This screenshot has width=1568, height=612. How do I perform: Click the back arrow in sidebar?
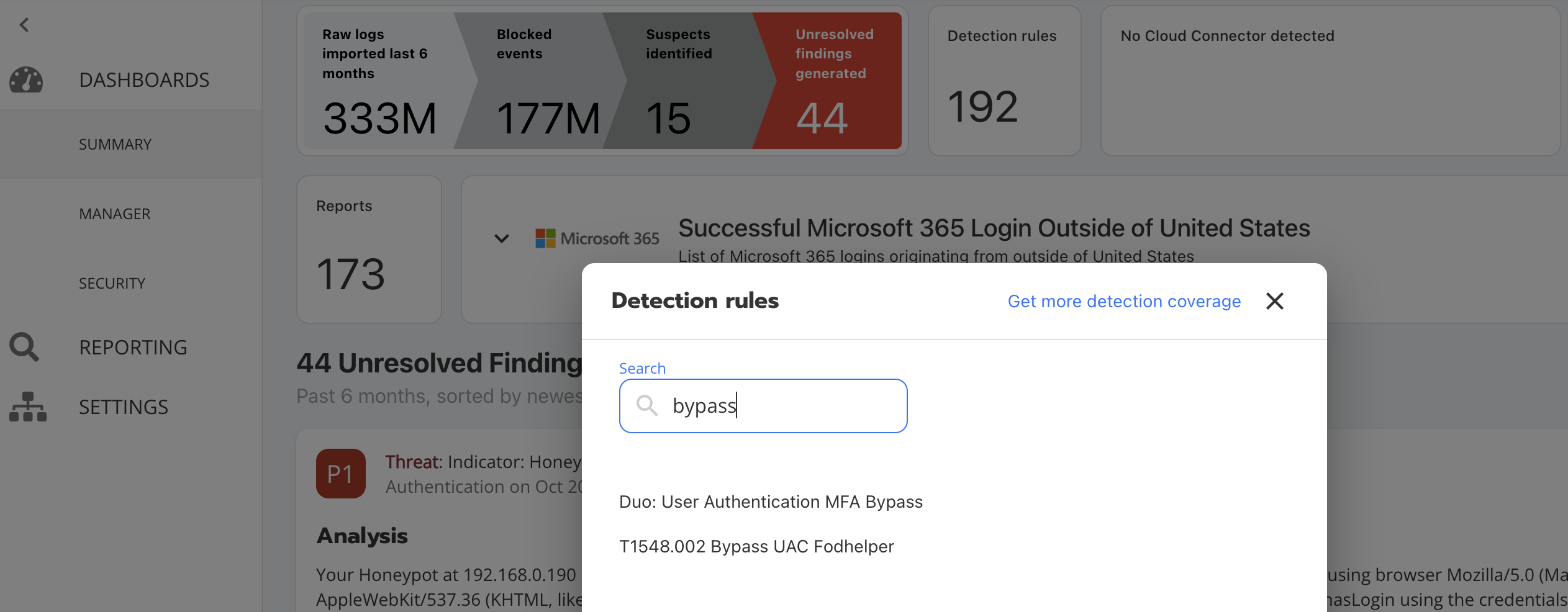[24, 25]
